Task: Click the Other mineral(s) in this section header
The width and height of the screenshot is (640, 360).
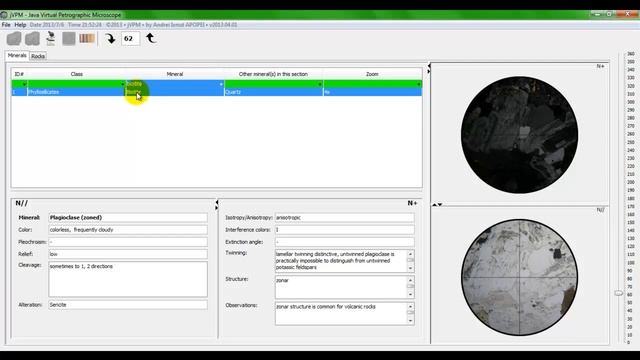Action: 273,74
